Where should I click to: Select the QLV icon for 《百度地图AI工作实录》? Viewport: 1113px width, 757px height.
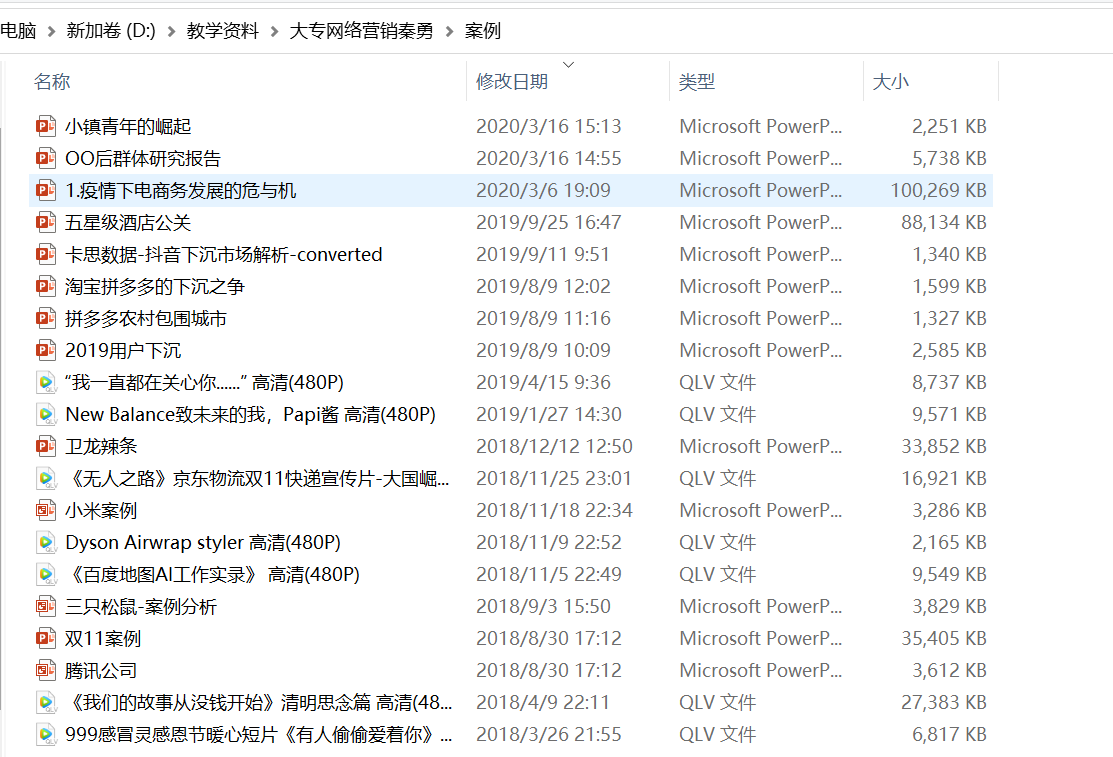[45, 574]
